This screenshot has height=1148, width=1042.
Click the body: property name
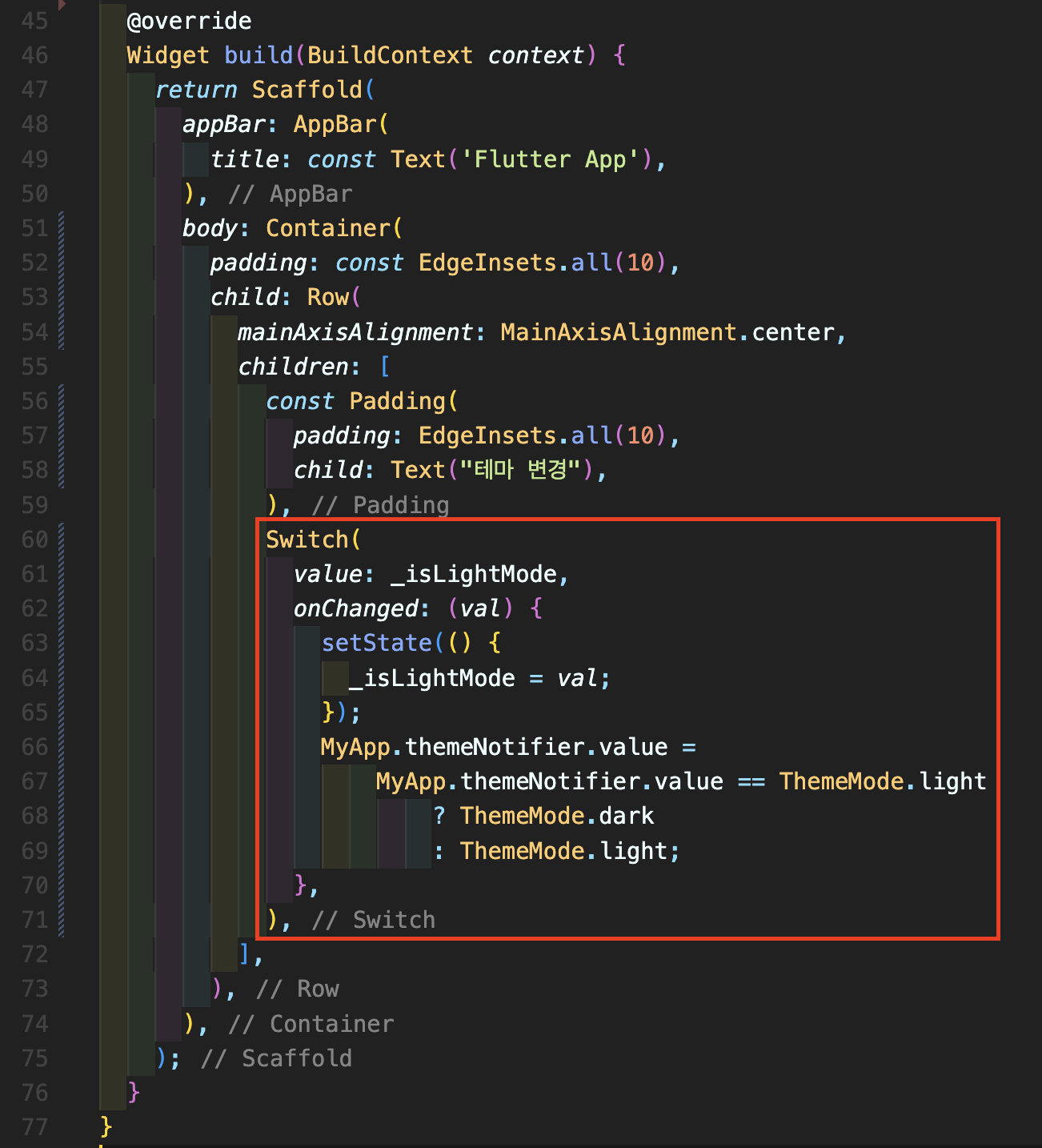[216, 228]
